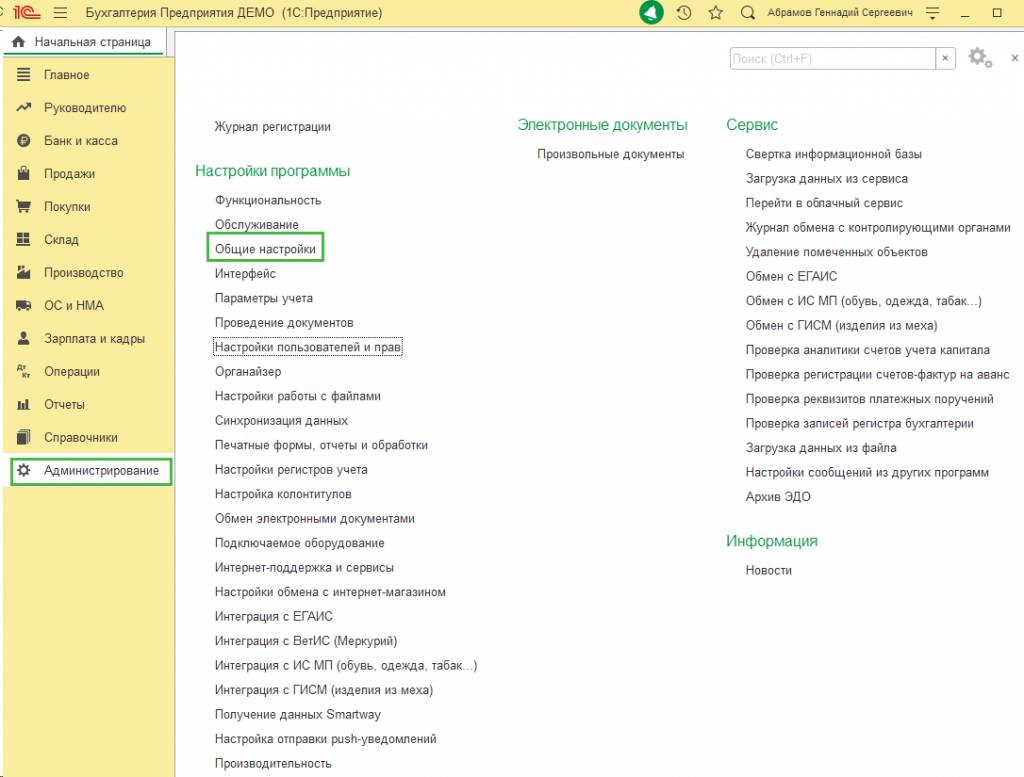Open Перейти в облачный сервис
Screen dimensions: 1024x777
point(824,203)
